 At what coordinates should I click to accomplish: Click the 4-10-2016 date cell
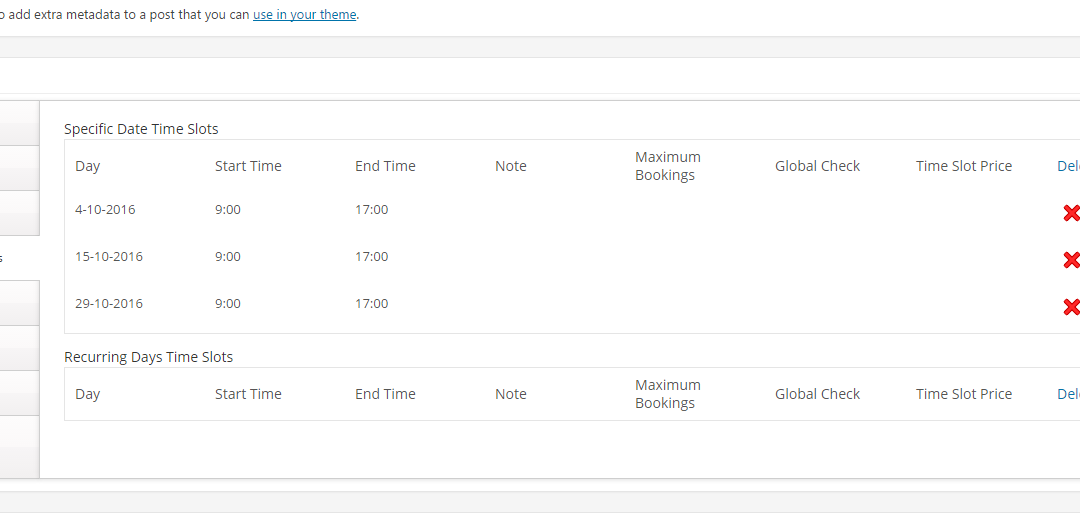pos(105,209)
